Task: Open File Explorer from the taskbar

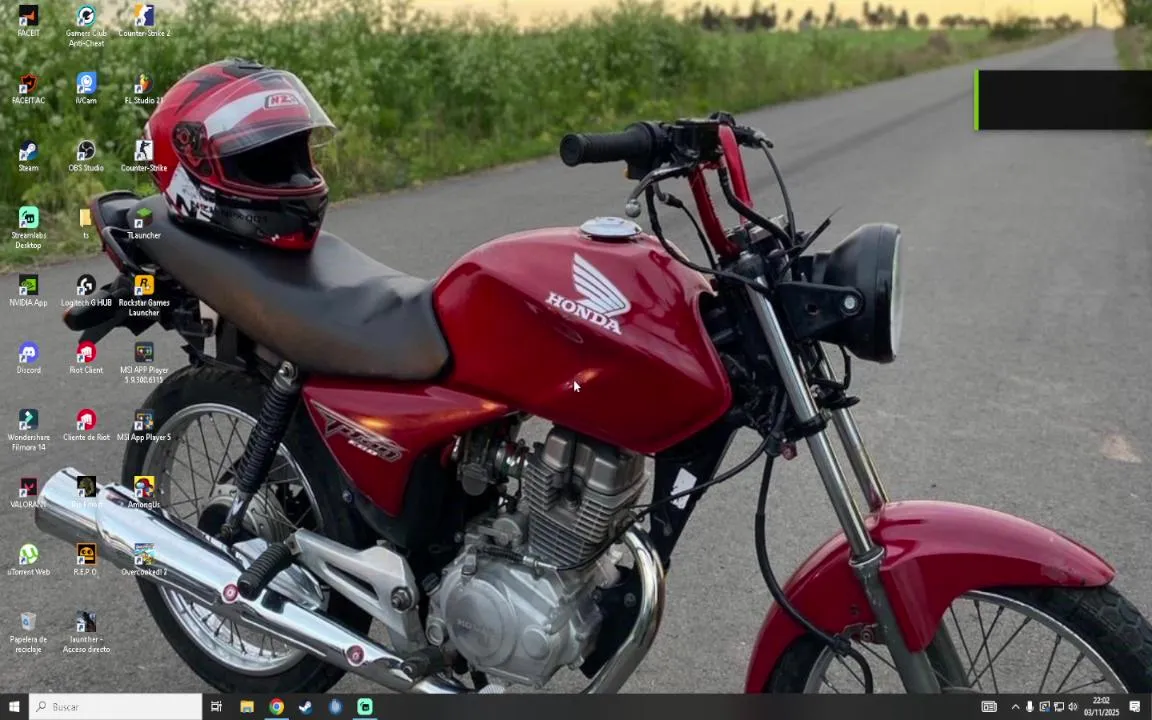Action: [x=247, y=707]
